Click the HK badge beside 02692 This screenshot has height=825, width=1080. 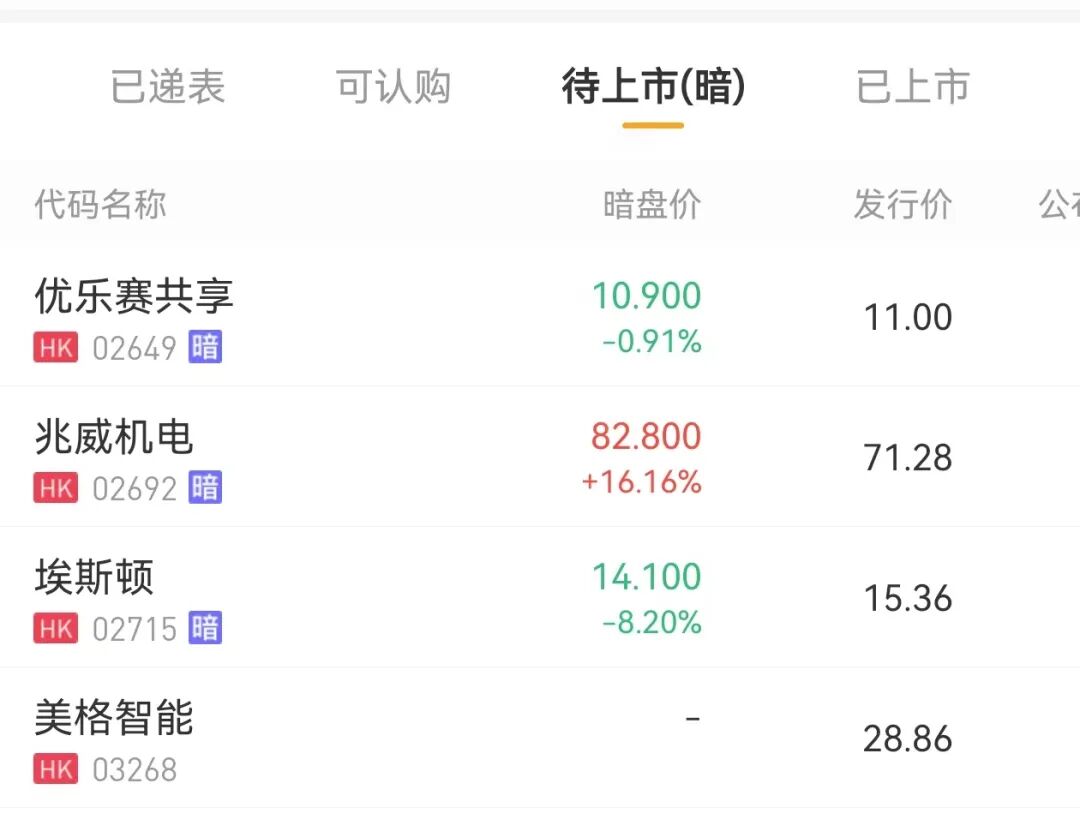55,488
